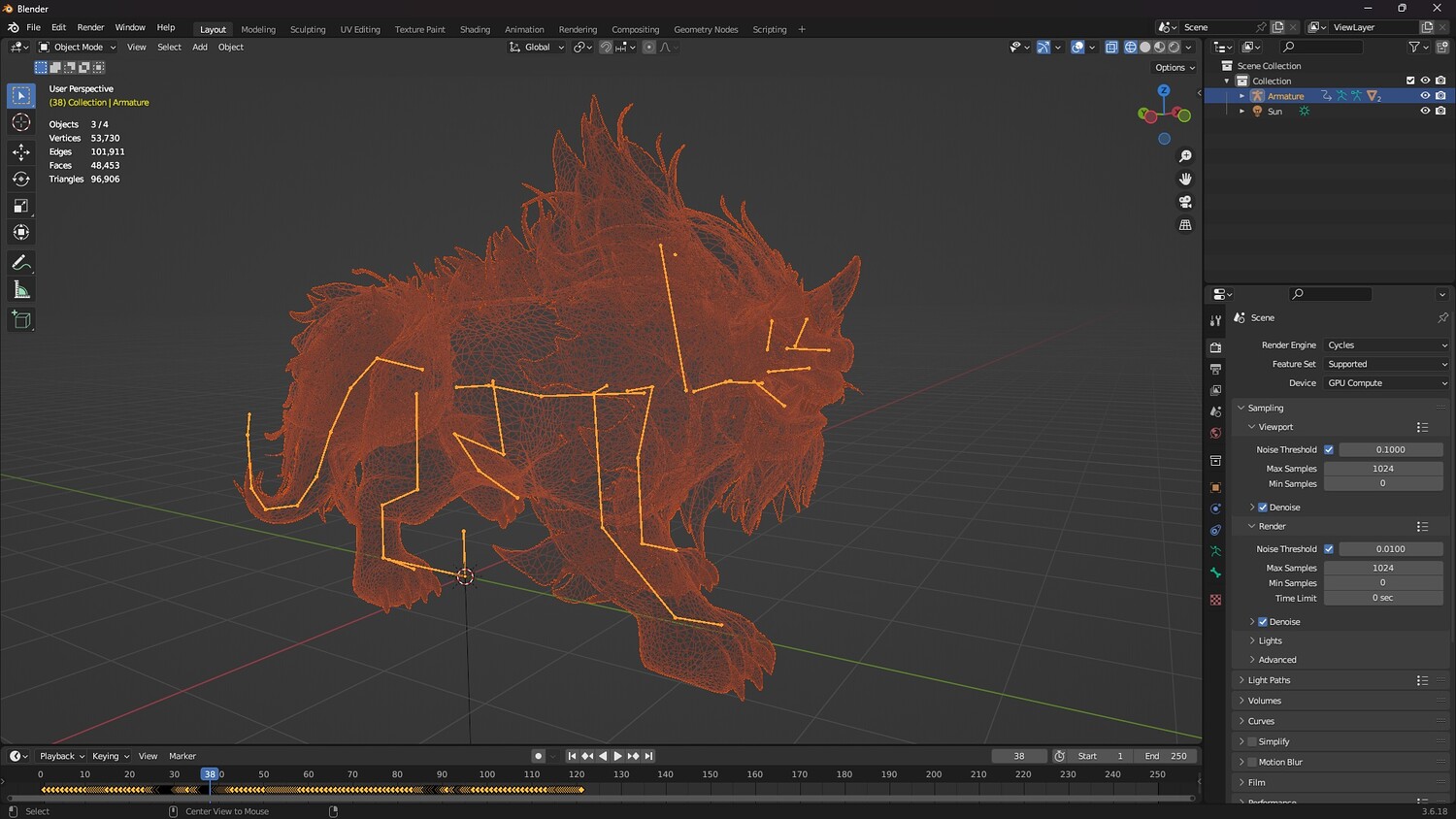Click the viewport pan hand icon
The height and width of the screenshot is (819, 1456).
(1185, 179)
